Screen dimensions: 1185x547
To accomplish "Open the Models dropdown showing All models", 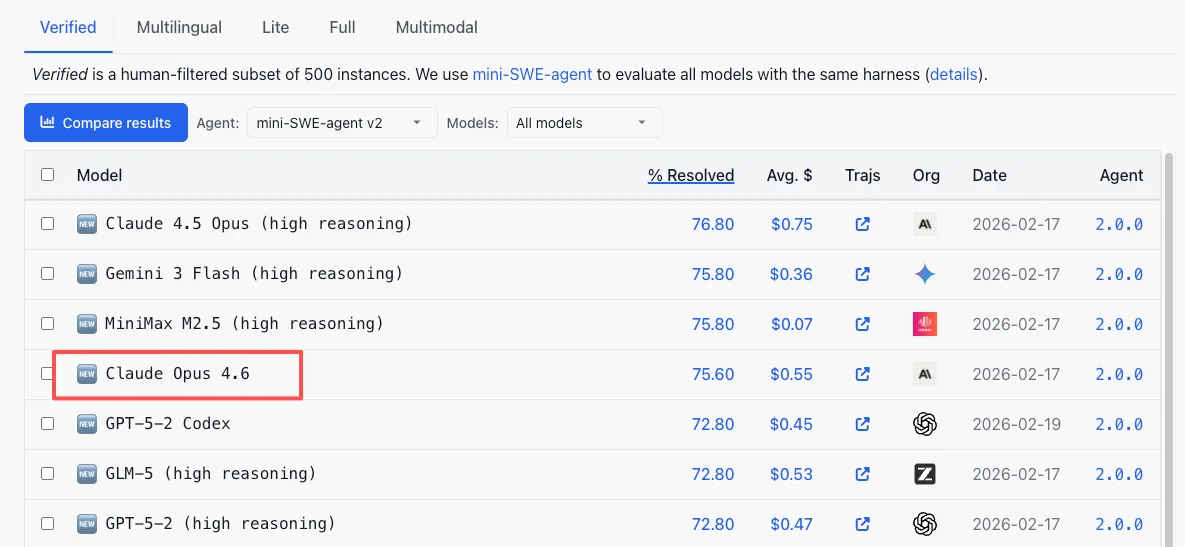I will 585,122.
